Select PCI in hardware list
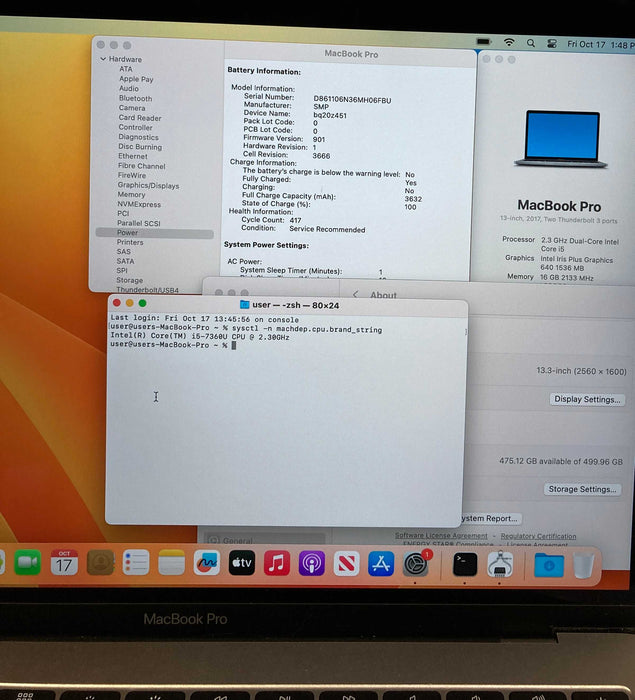This screenshot has width=635, height=700. coord(123,213)
